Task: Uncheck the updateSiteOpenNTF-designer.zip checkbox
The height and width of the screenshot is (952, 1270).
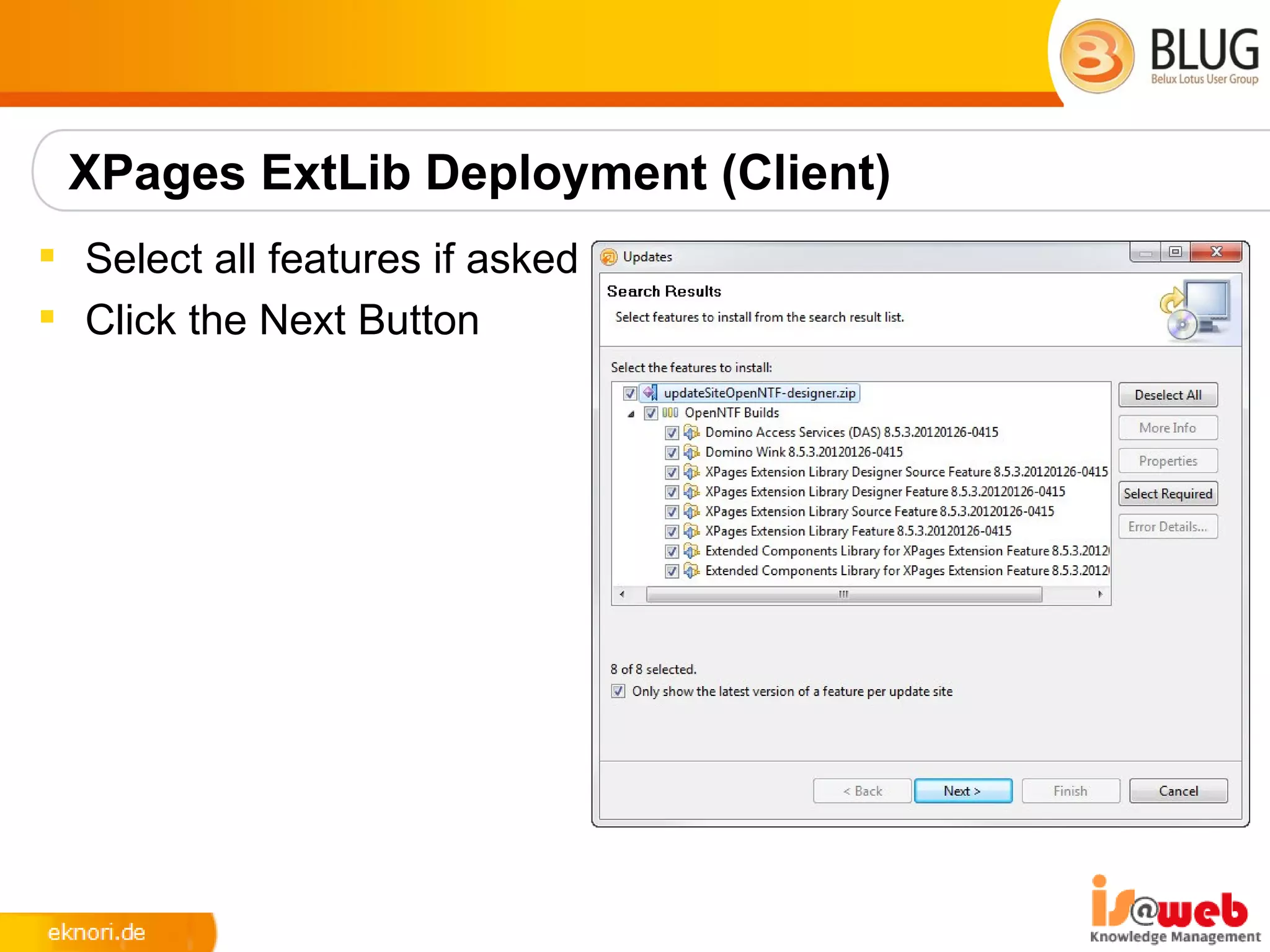Action: [630, 394]
